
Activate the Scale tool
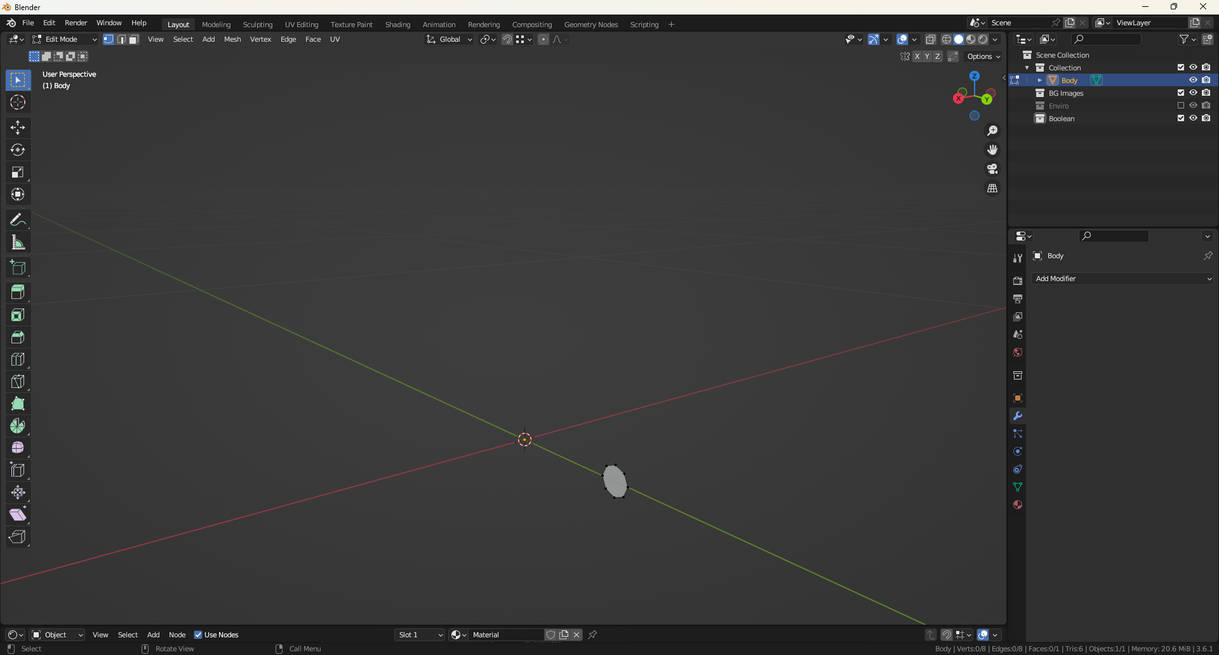18,172
